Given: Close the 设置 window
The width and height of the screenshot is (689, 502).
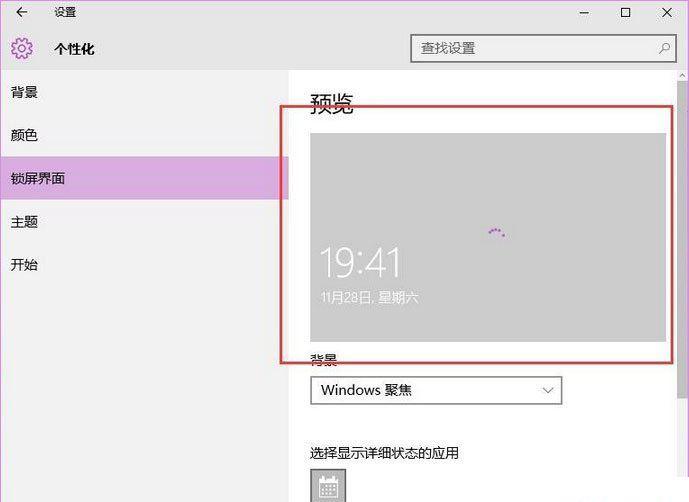Looking at the screenshot, I should click(x=667, y=13).
